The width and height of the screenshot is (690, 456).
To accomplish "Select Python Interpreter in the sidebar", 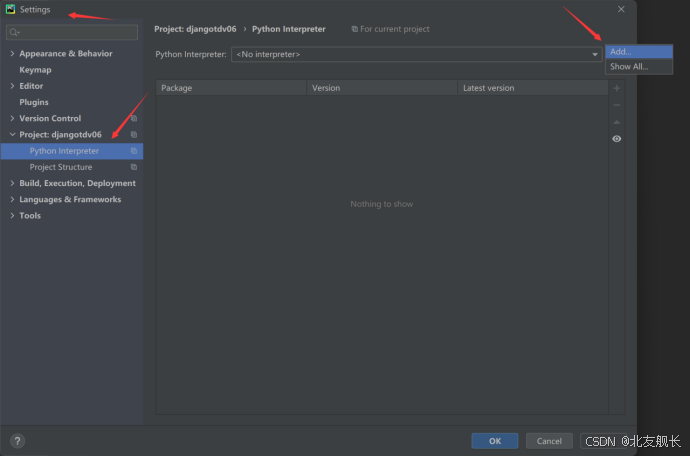I will click(72, 151).
